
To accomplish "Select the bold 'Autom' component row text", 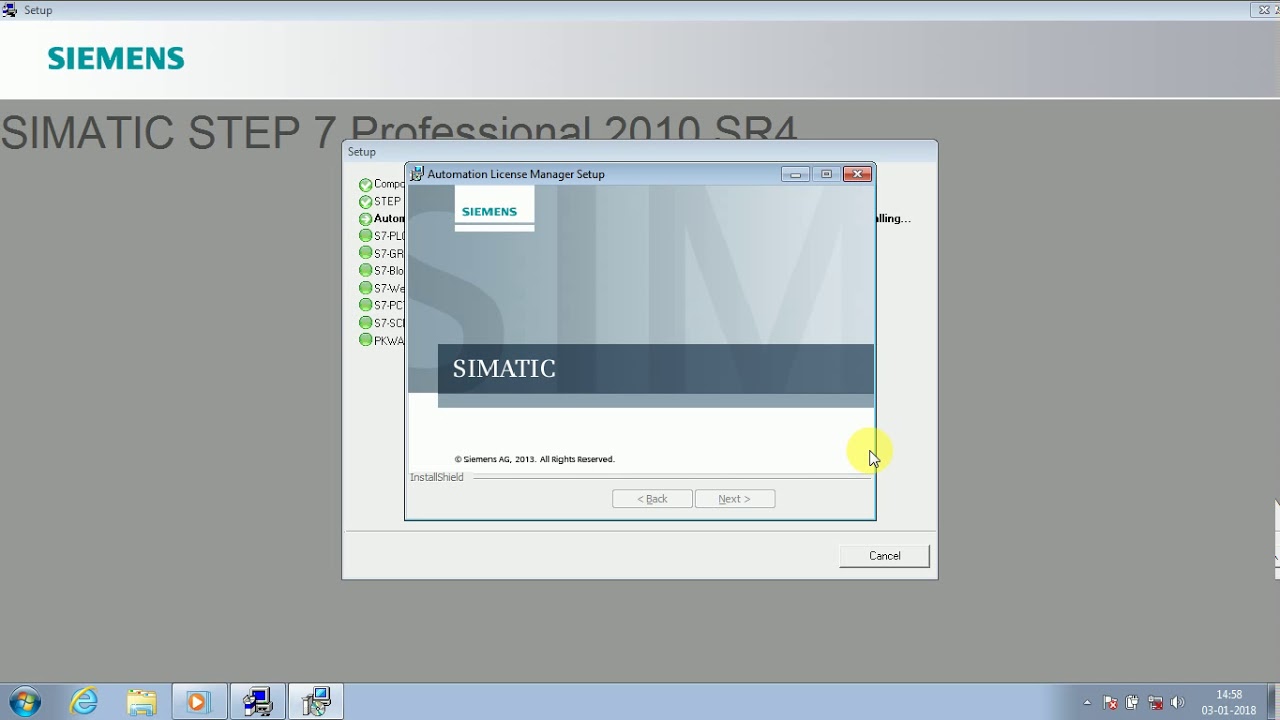I will (x=389, y=219).
